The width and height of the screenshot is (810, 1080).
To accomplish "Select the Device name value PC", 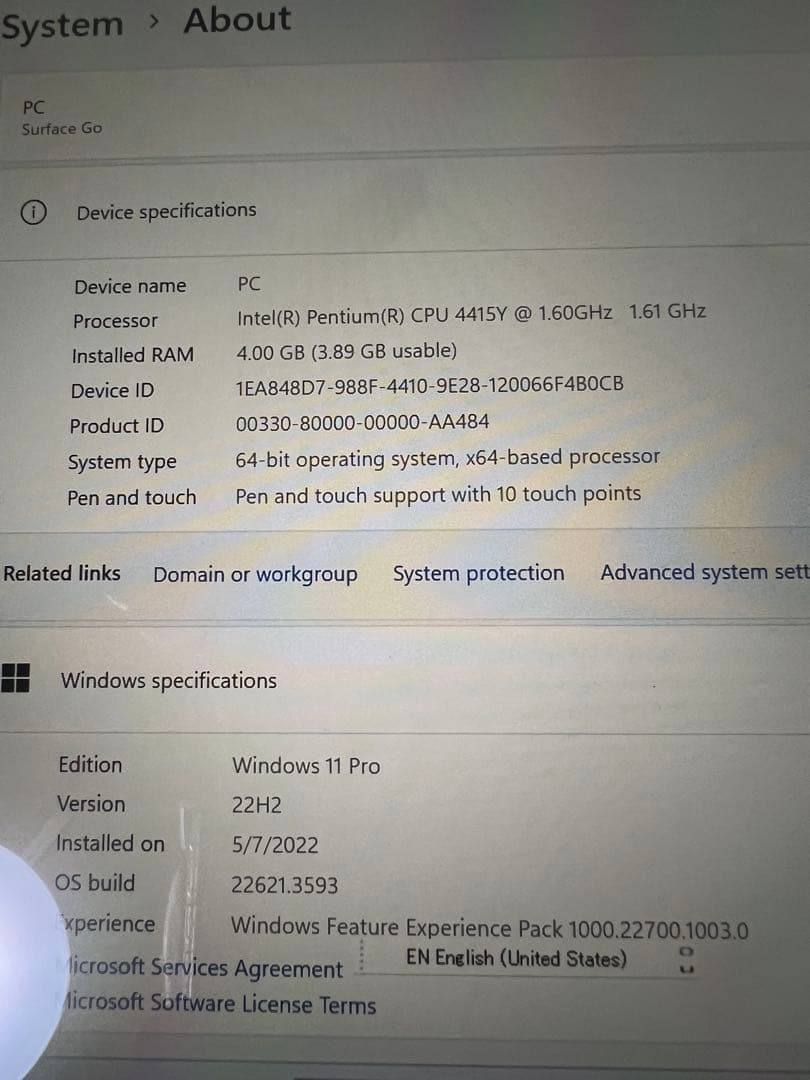I will (249, 284).
